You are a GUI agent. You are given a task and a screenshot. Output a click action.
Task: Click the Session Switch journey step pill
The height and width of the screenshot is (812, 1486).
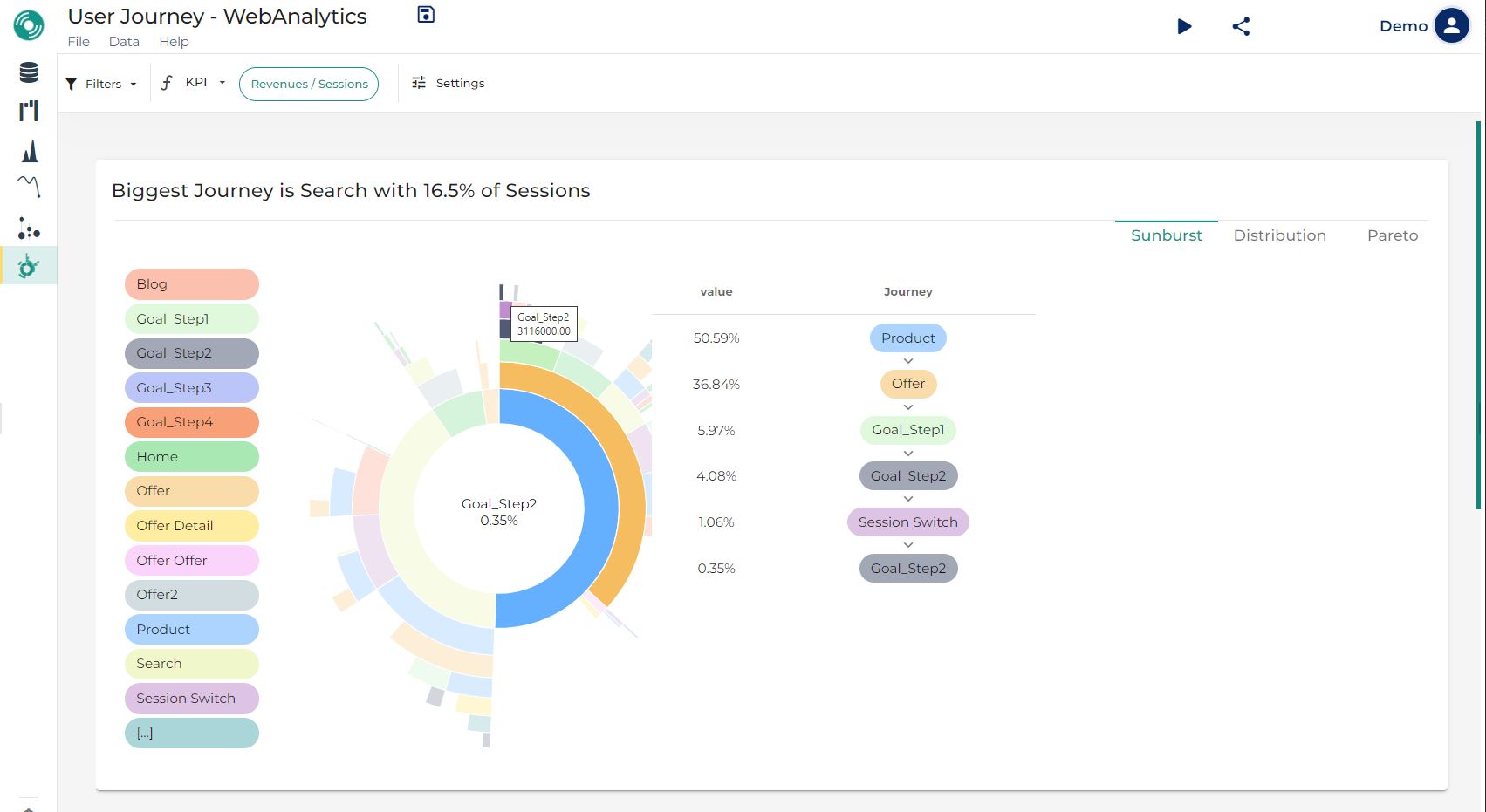pos(907,522)
